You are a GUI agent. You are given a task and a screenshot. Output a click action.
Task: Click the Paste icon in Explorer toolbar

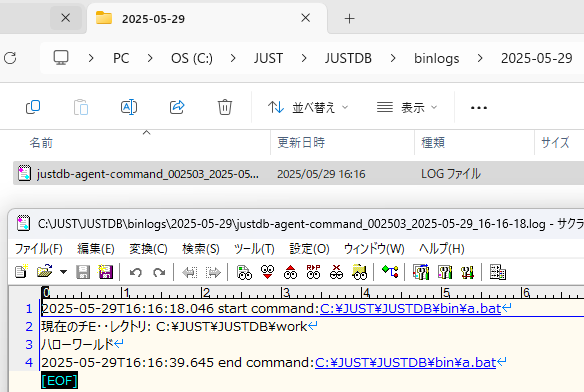81,107
